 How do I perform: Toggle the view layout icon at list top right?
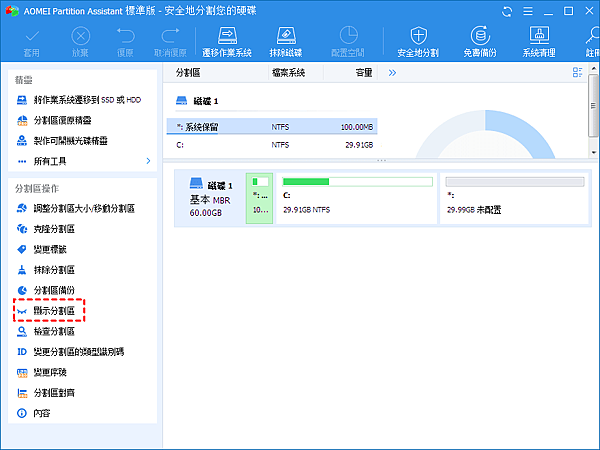click(x=577, y=72)
